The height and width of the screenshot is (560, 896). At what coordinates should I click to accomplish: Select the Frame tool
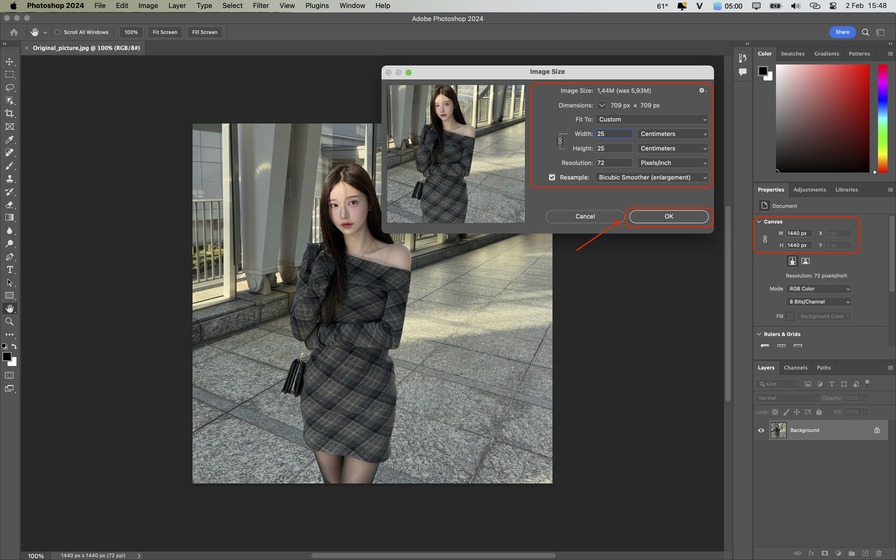point(10,127)
